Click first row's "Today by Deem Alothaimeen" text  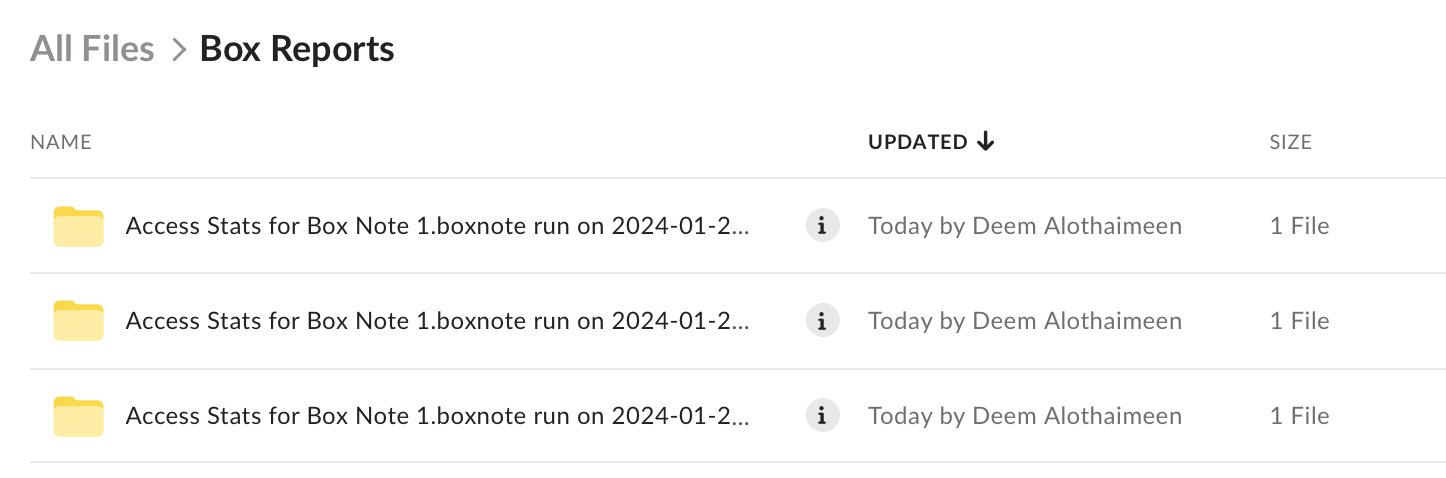[x=1025, y=226]
